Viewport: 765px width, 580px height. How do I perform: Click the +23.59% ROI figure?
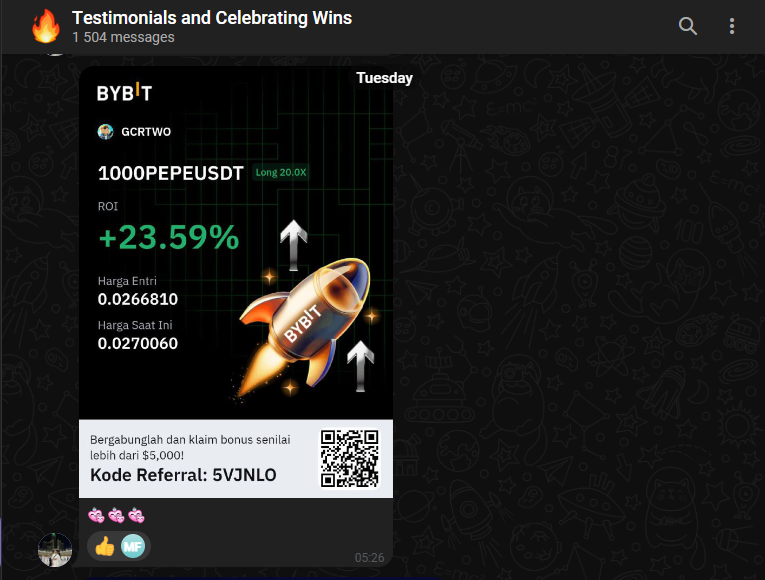pyautogui.click(x=169, y=238)
